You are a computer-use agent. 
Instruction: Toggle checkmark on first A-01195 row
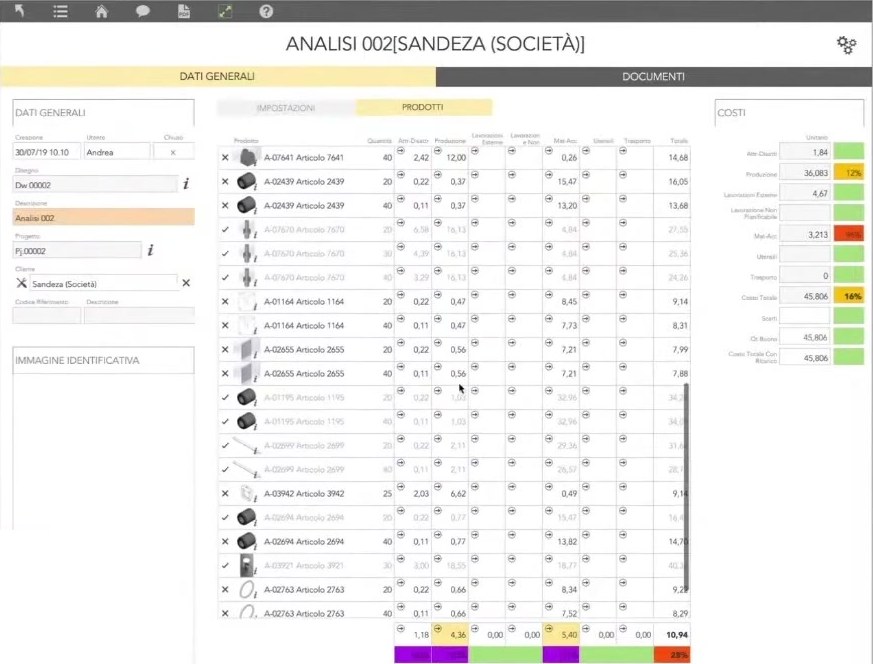click(x=225, y=397)
